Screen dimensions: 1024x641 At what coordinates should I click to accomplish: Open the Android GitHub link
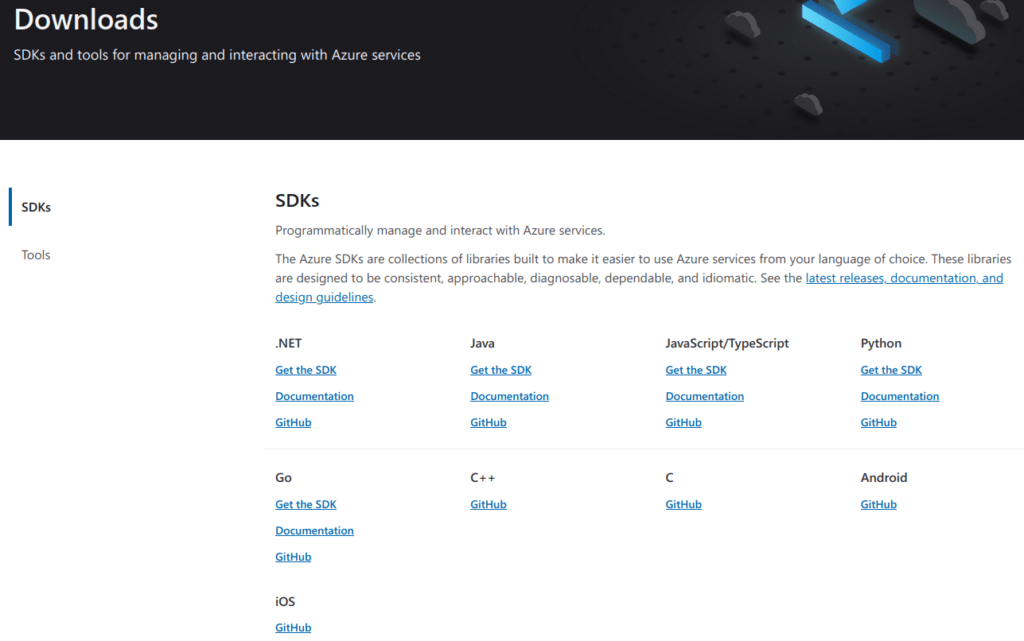[x=879, y=505]
